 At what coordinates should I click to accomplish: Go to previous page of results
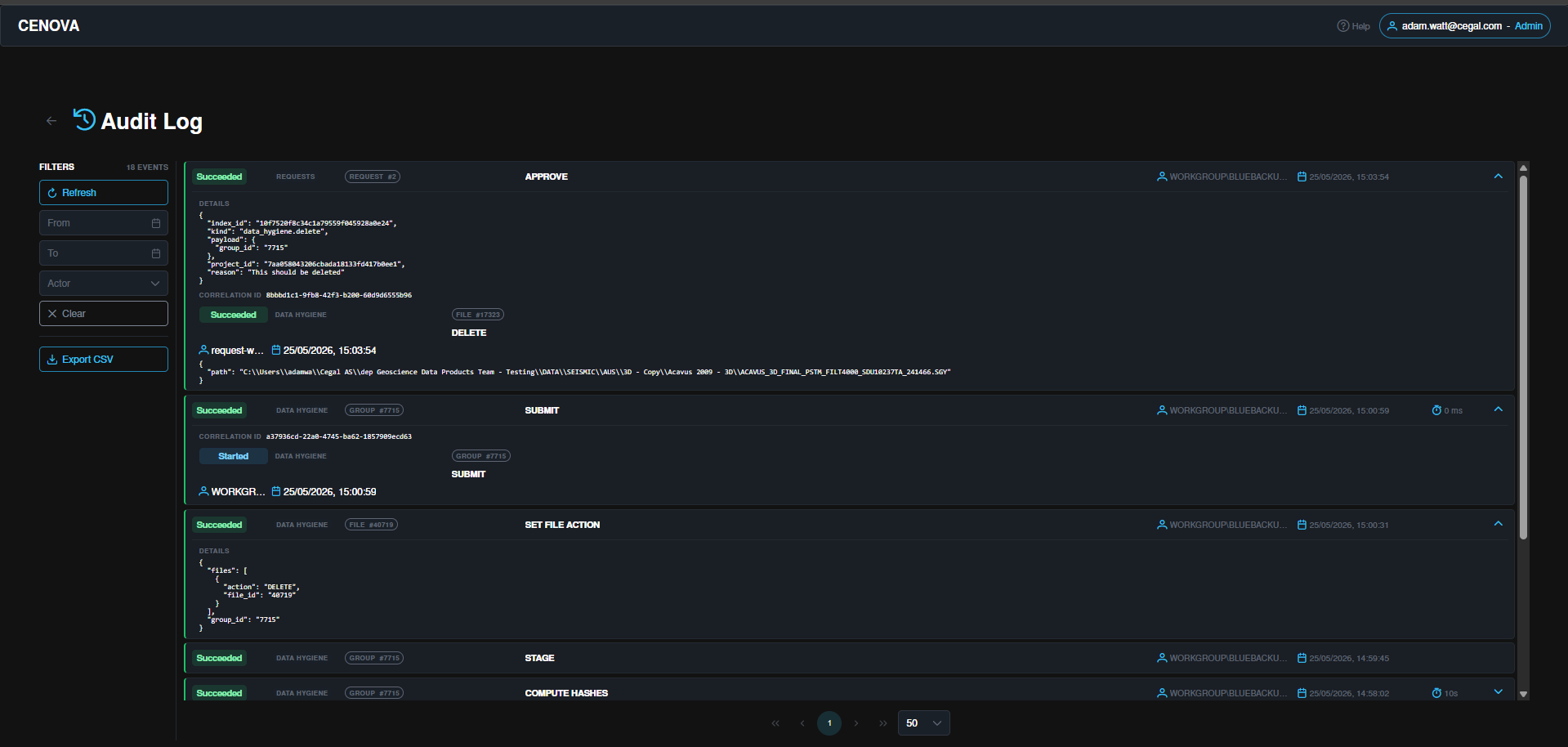(802, 723)
